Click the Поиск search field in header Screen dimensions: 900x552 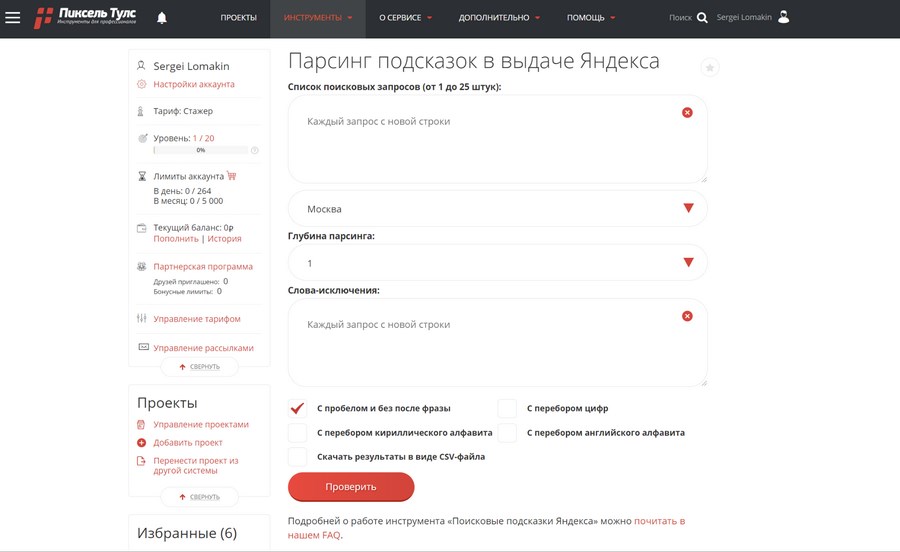coord(680,18)
